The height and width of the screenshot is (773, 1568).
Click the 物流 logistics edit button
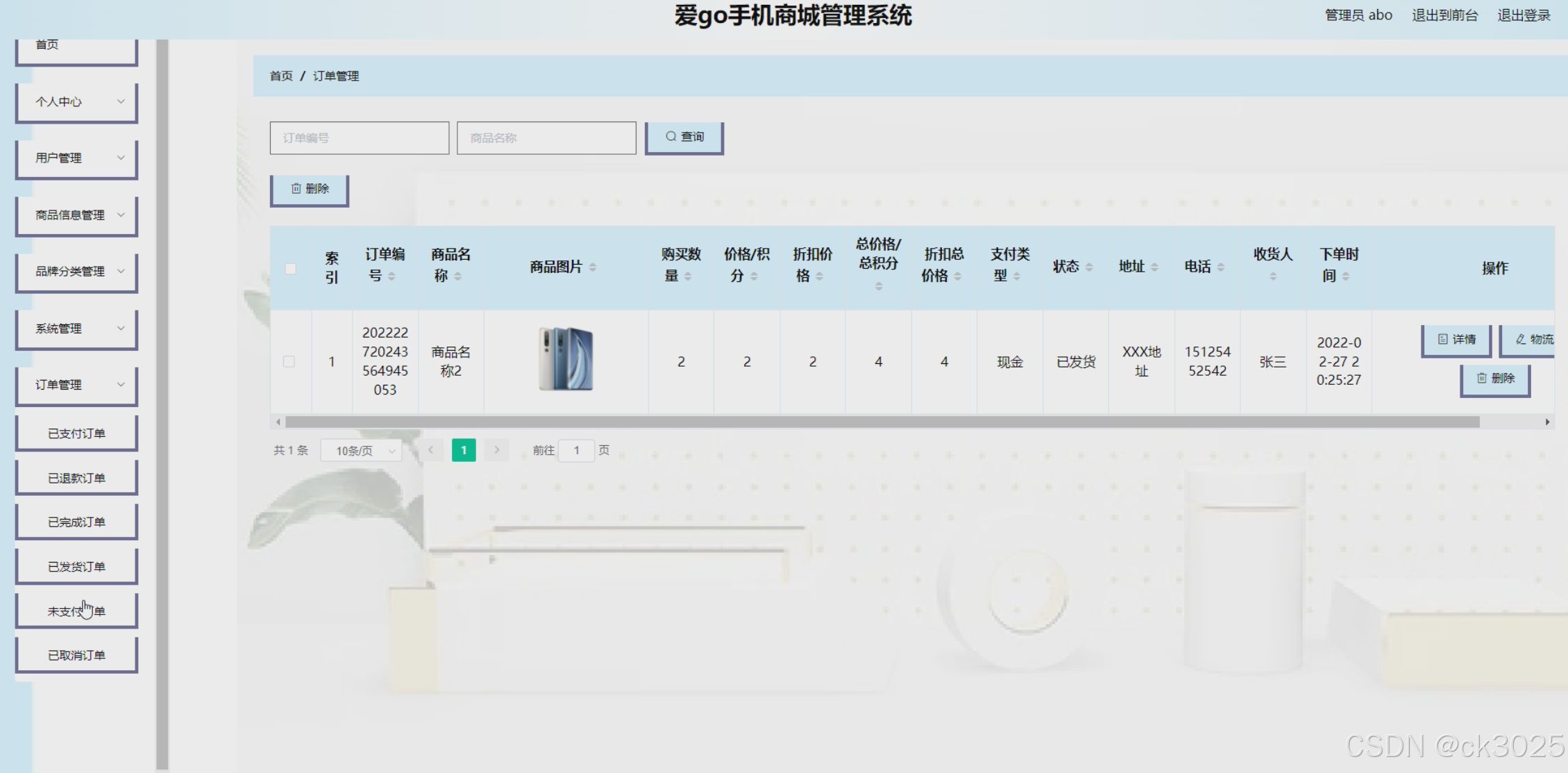[x=1533, y=340]
